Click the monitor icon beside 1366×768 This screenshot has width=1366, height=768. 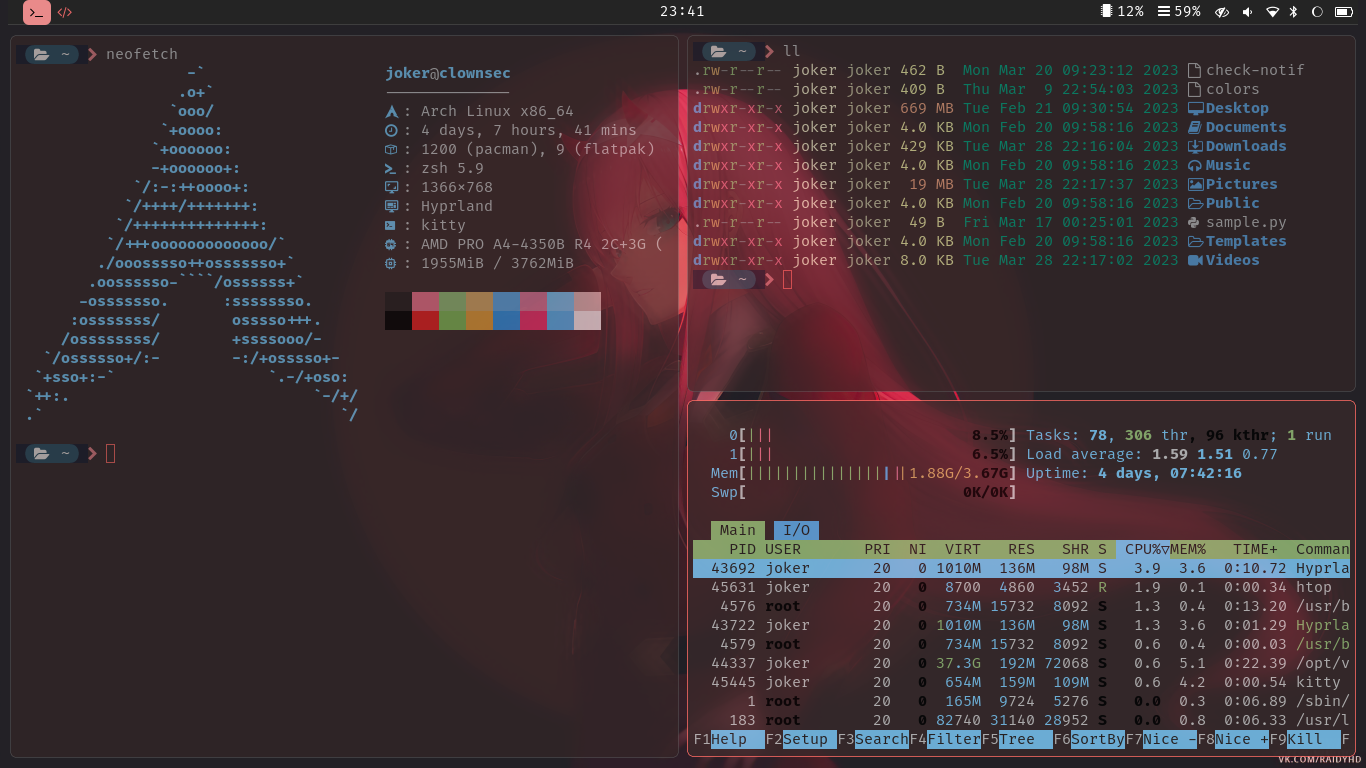tap(392, 187)
